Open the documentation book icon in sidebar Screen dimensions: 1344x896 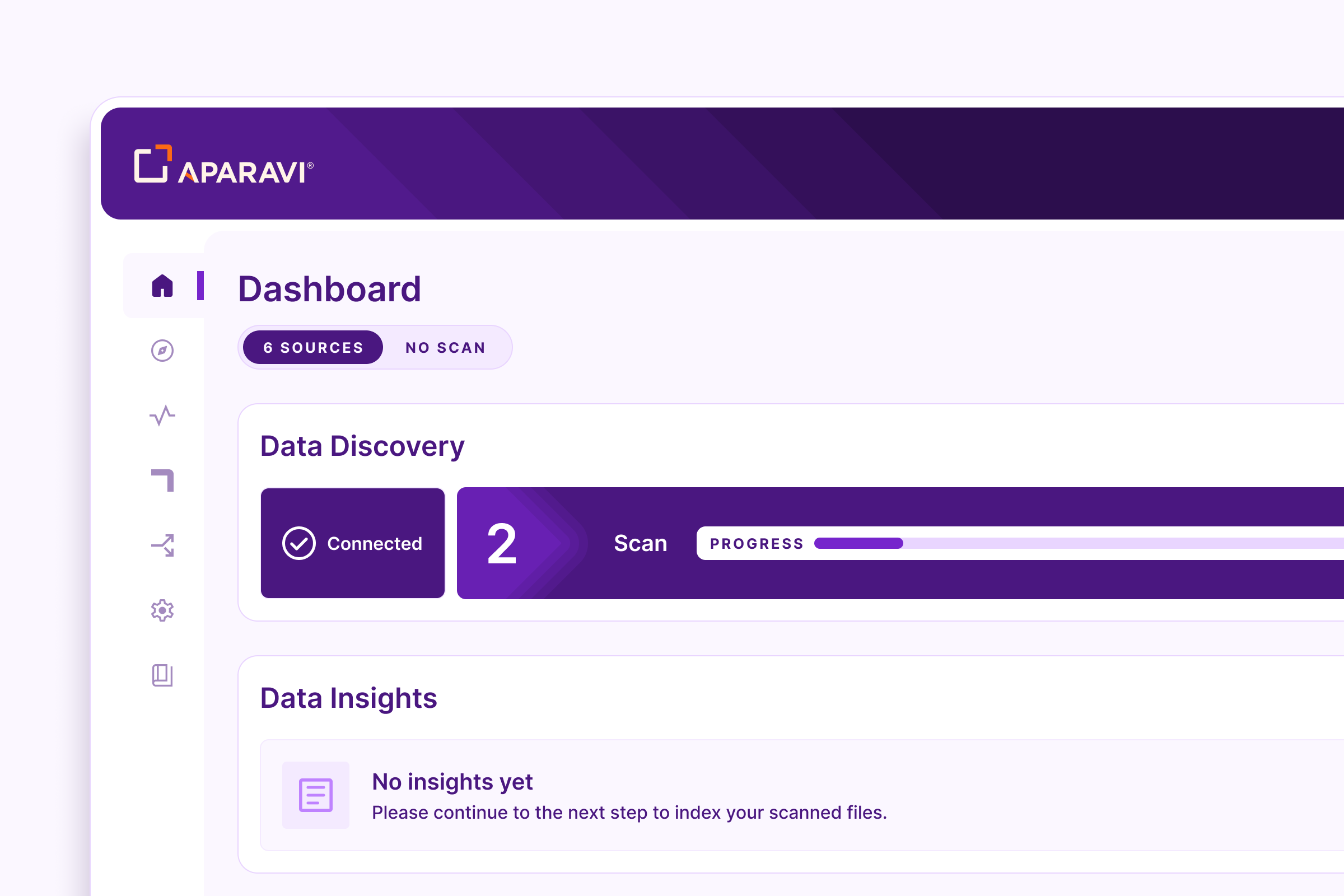[x=162, y=675]
